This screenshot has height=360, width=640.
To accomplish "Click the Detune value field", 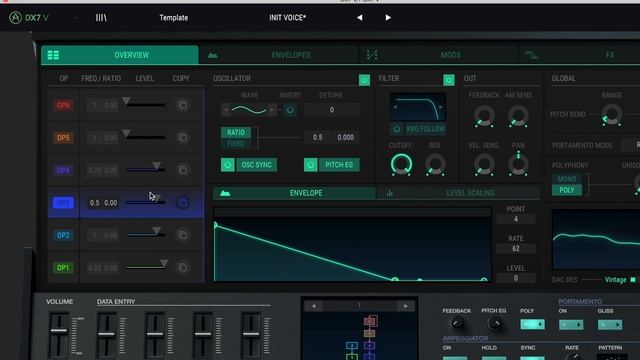I will coord(331,110).
